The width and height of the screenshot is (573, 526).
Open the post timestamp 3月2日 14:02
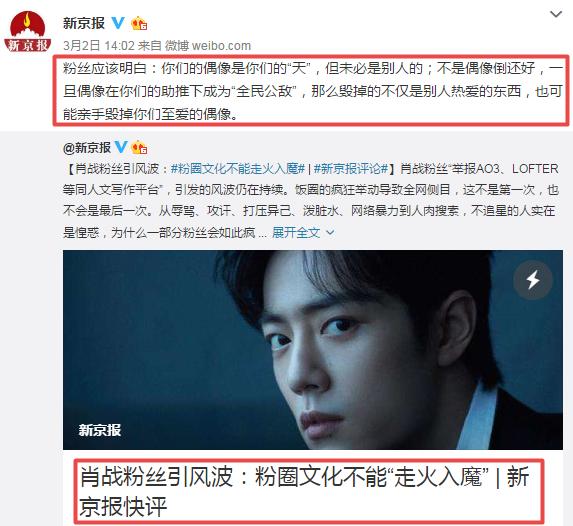coord(99,46)
